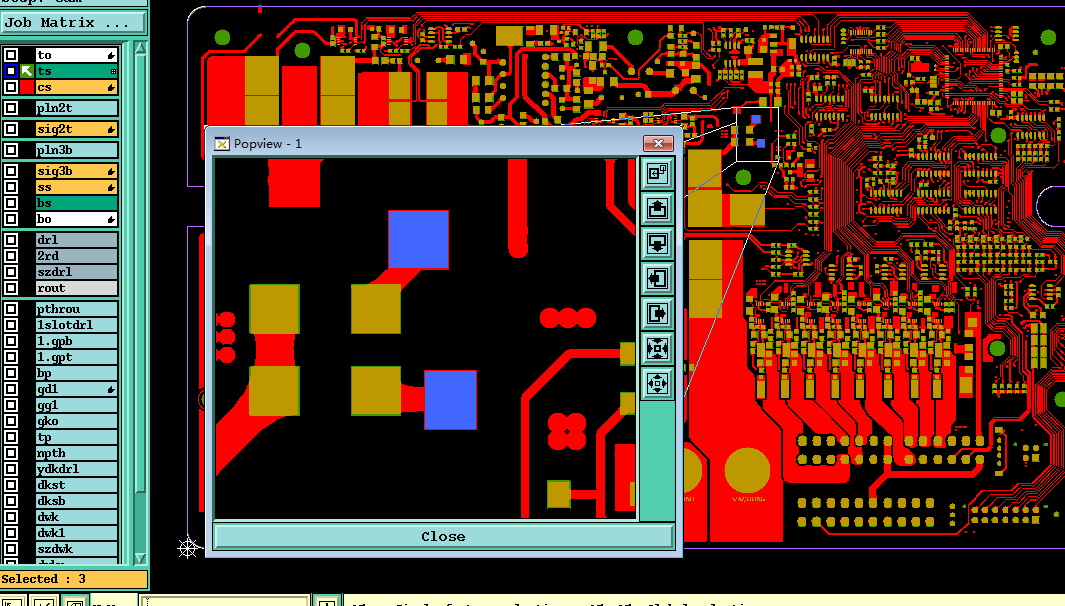1065x606 pixels.
Task: Zoom out using outward arrows icon
Action: [x=657, y=384]
